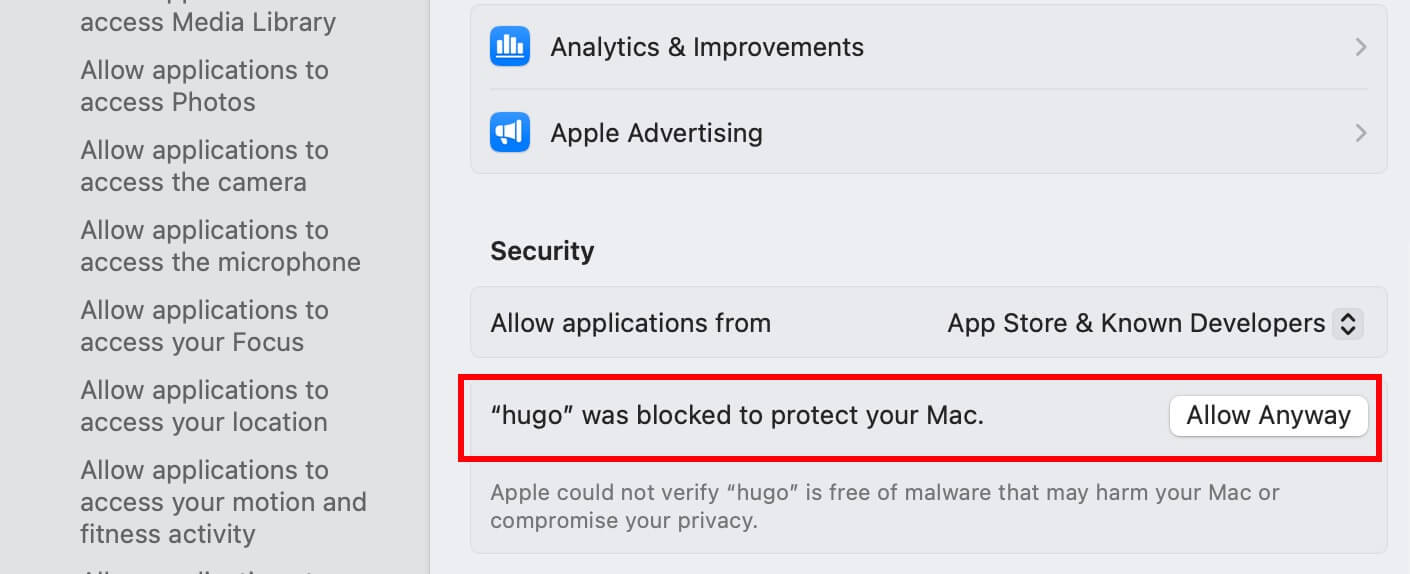Image resolution: width=1410 pixels, height=574 pixels.
Task: Expand Analytics & Improvements using its chevron
Action: (1360, 47)
